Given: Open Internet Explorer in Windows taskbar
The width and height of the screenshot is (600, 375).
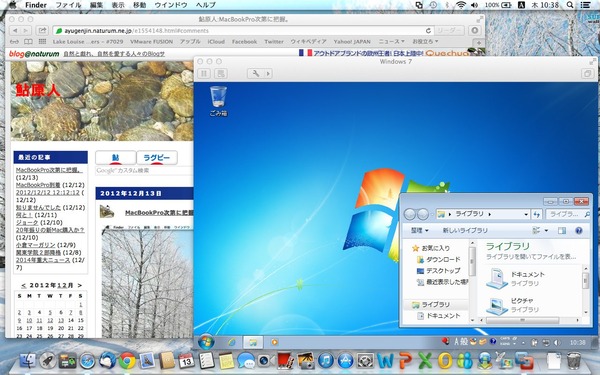Looking at the screenshot, I should point(232,342).
